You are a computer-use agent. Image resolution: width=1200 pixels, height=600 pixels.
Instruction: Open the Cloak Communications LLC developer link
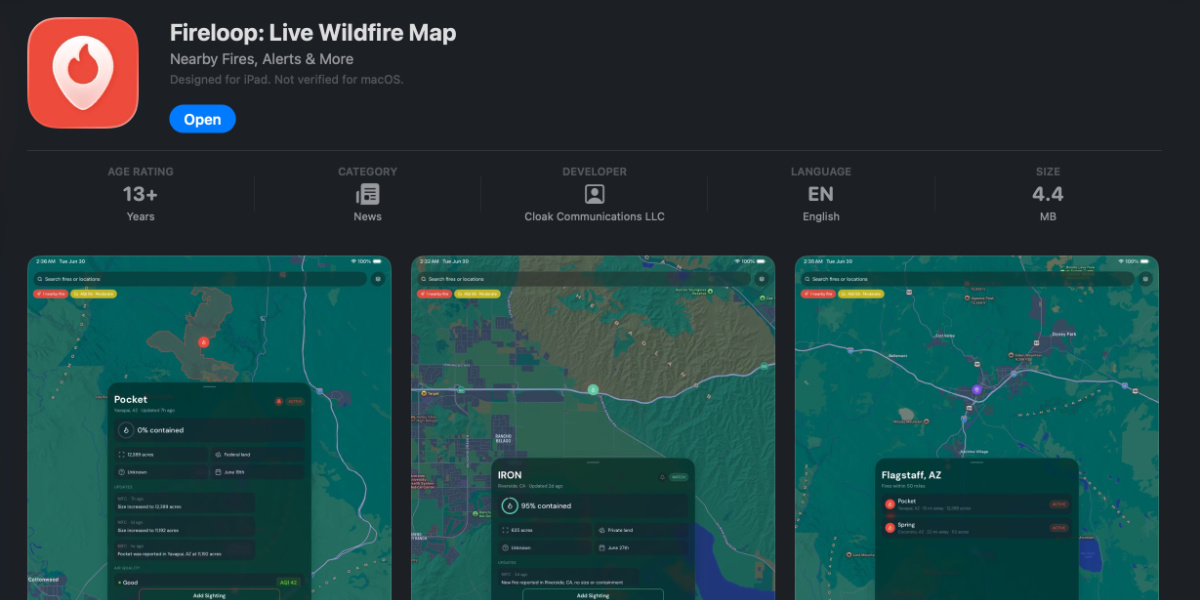[595, 217]
